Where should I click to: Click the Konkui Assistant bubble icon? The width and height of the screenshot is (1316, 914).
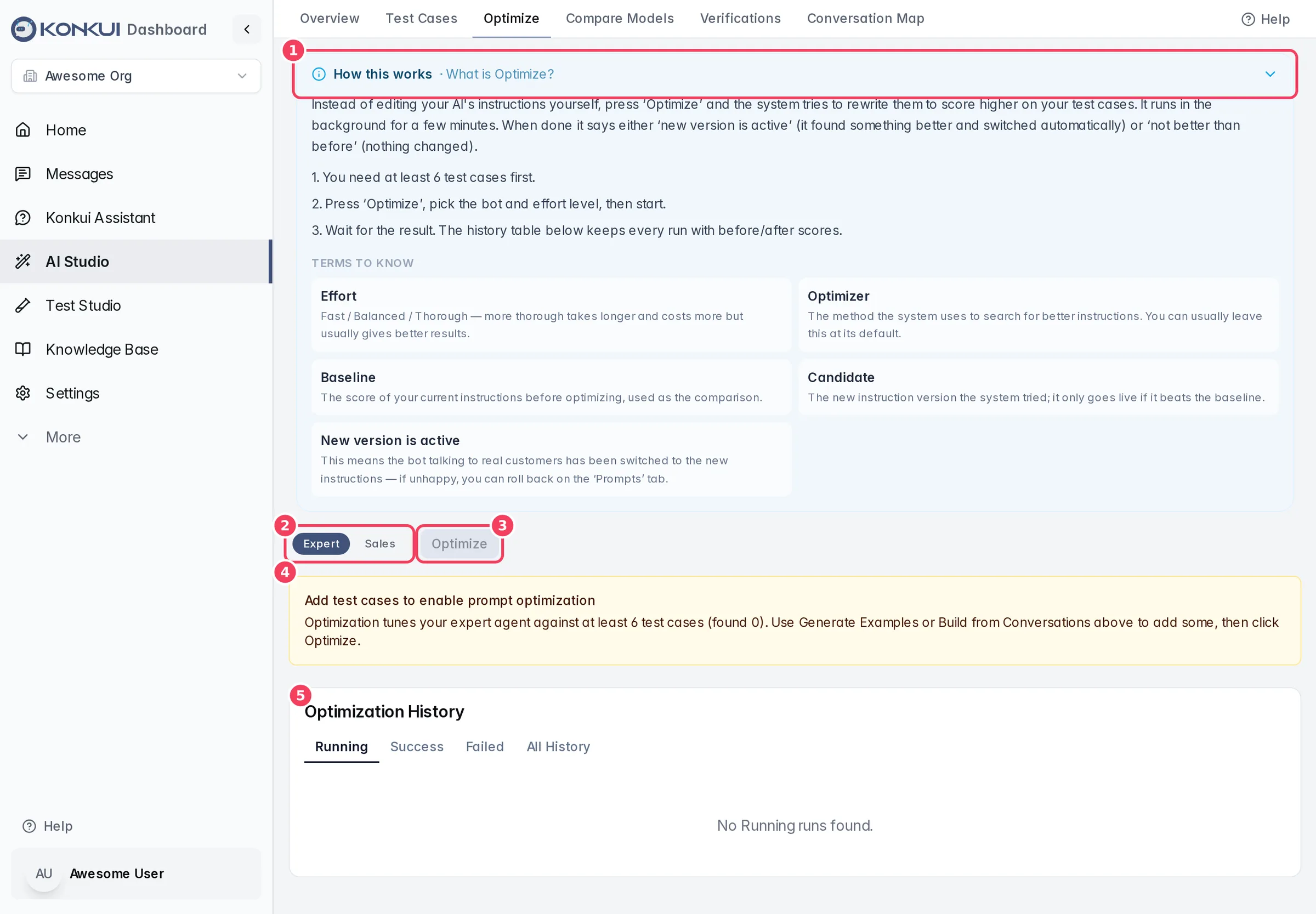(23, 218)
